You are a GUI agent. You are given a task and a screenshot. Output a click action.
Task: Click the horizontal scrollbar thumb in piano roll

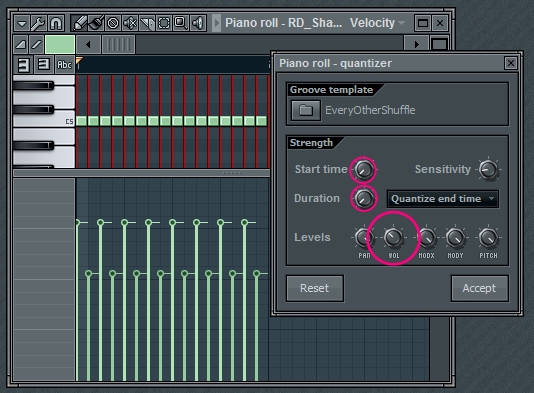[x=119, y=44]
